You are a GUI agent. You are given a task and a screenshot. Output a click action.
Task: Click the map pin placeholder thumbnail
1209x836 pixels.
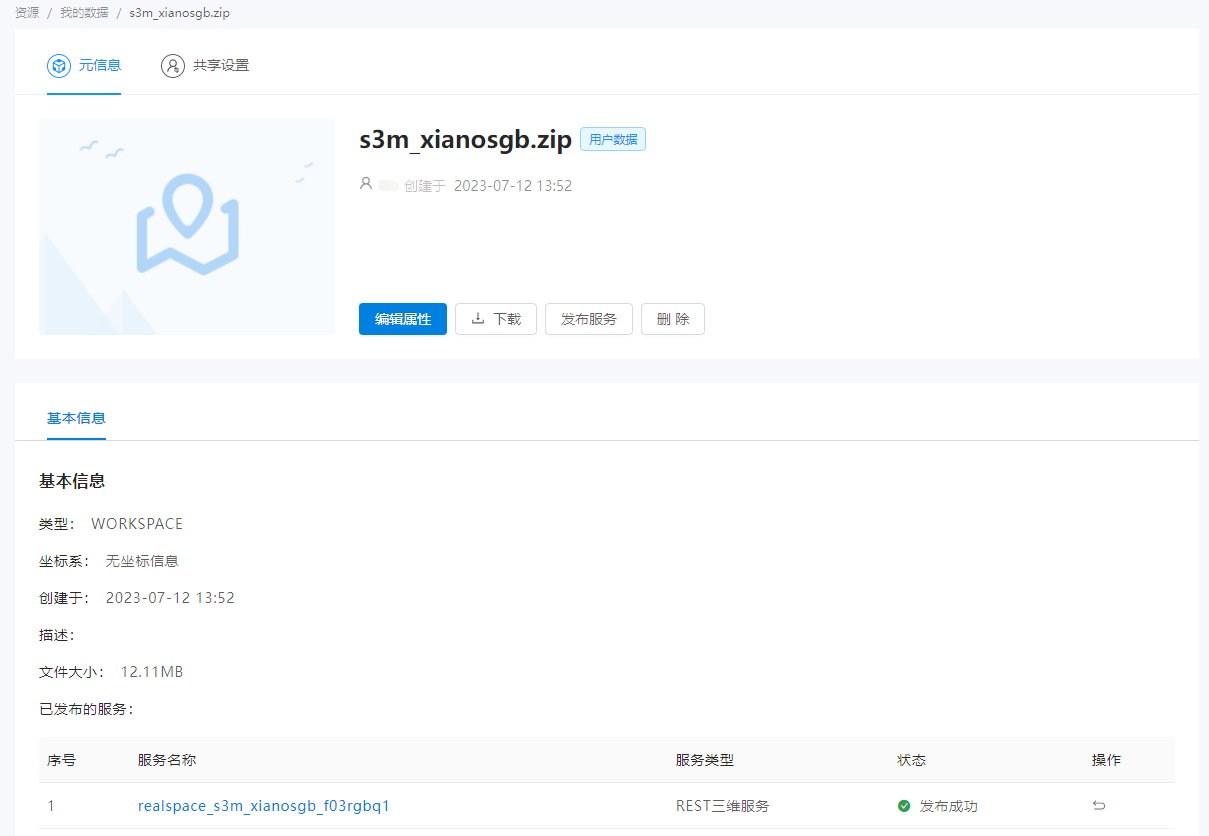click(187, 227)
